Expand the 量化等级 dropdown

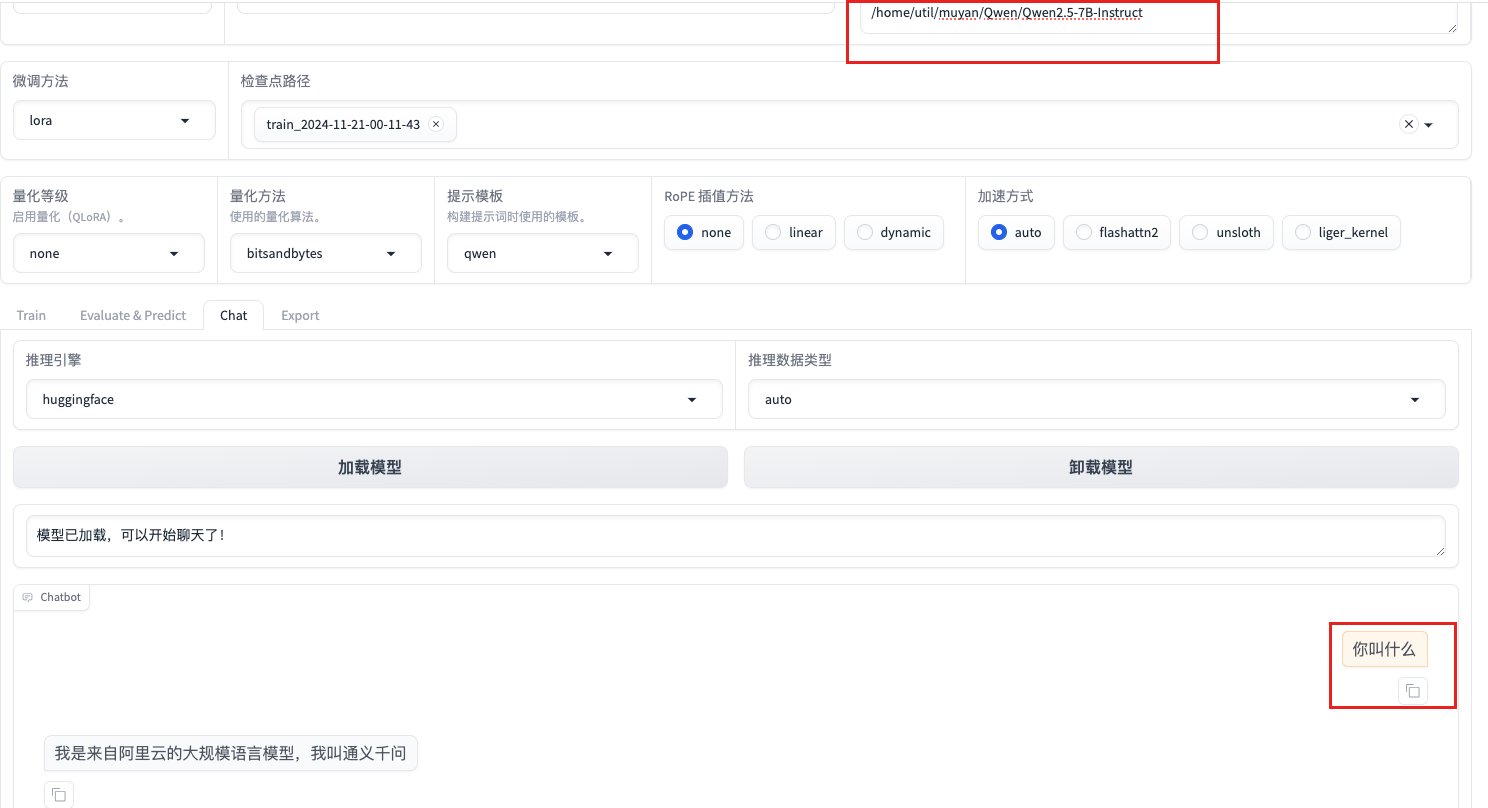click(108, 253)
